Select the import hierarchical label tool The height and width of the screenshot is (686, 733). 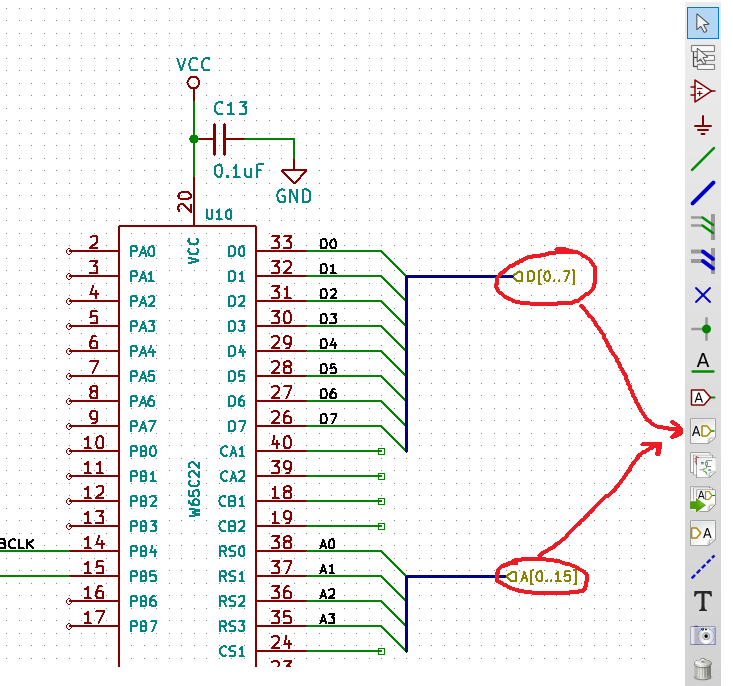pos(703,498)
